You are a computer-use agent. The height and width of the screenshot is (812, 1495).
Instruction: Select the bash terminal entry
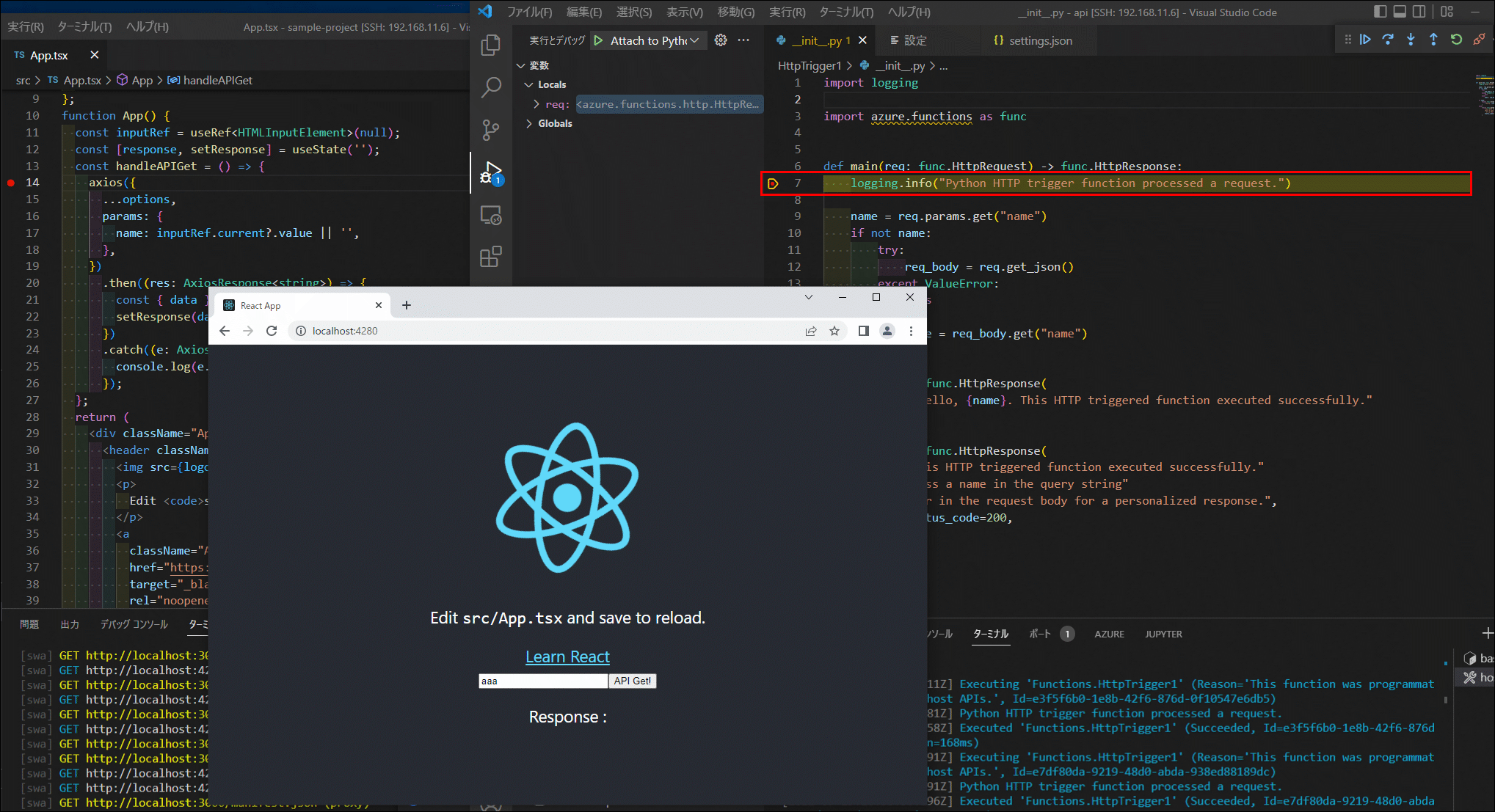coord(1477,658)
